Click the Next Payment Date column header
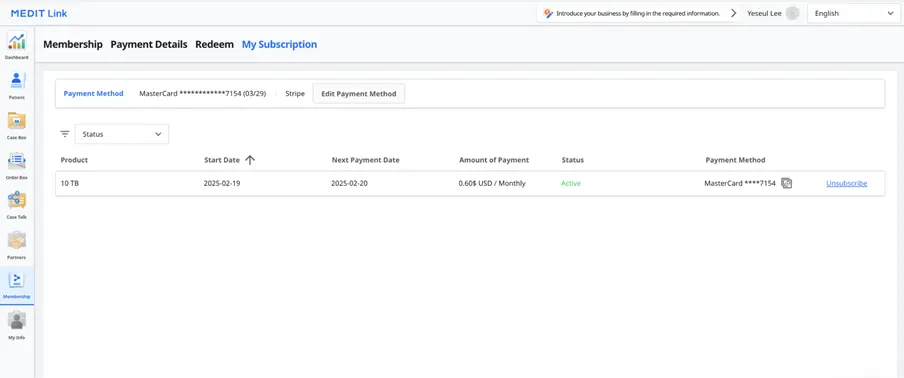This screenshot has width=904, height=378. (366, 160)
